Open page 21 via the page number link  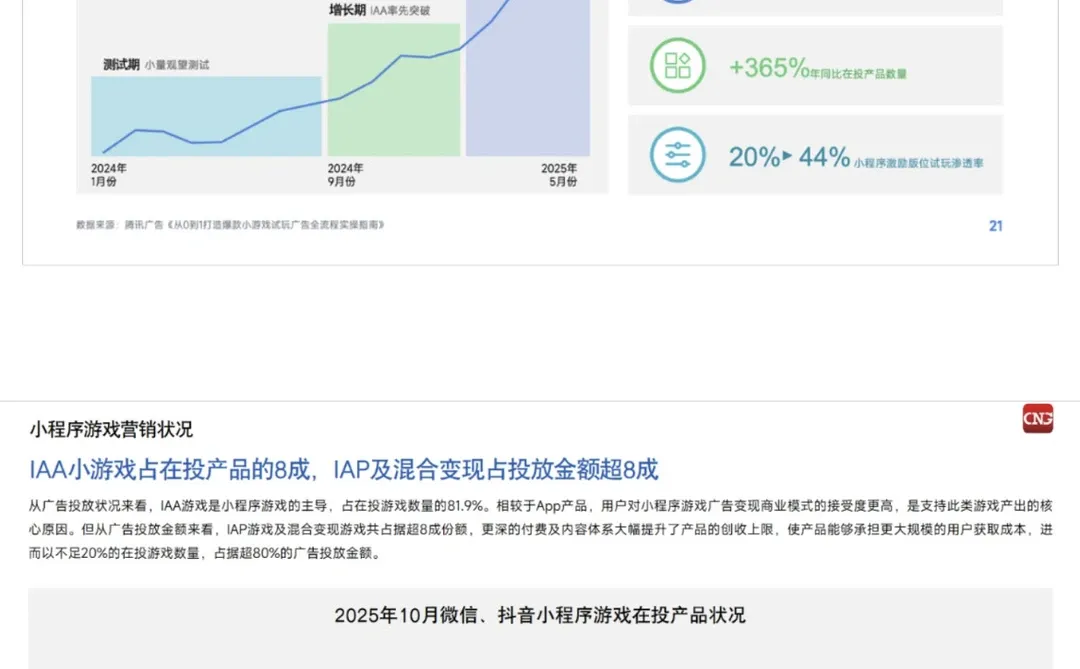coord(995,226)
